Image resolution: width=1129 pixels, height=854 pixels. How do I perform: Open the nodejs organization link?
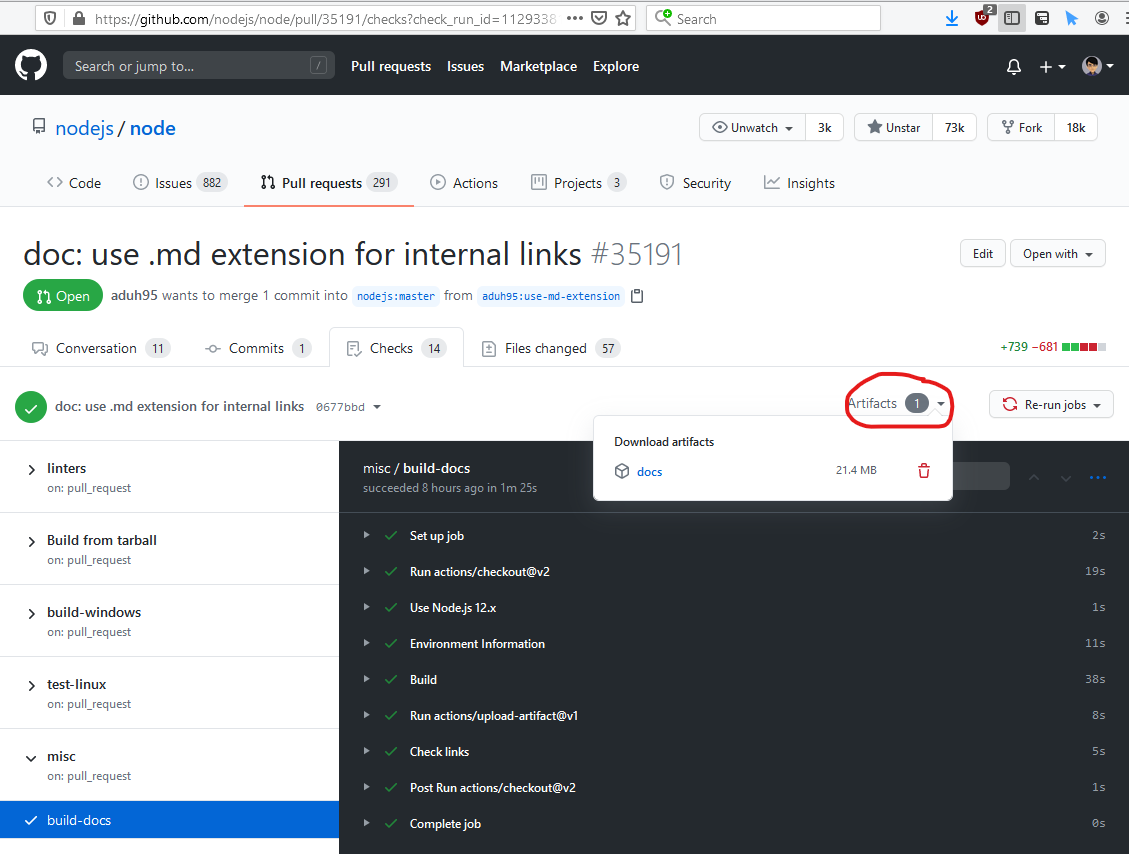pos(84,128)
